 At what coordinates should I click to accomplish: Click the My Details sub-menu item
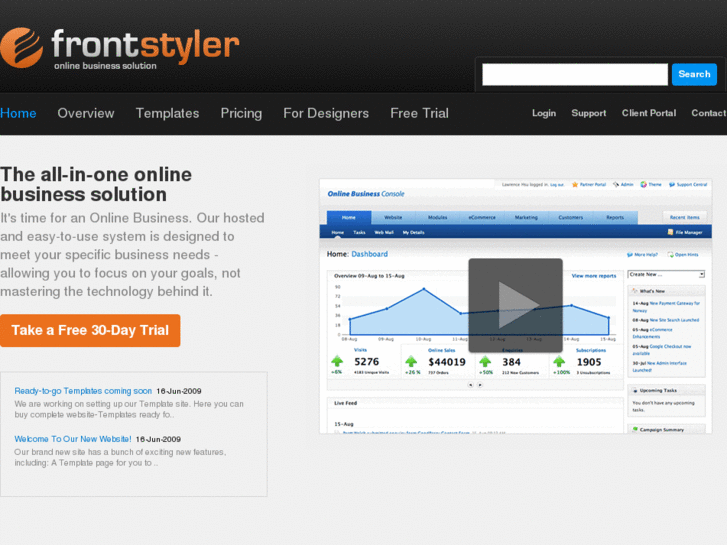(x=414, y=232)
